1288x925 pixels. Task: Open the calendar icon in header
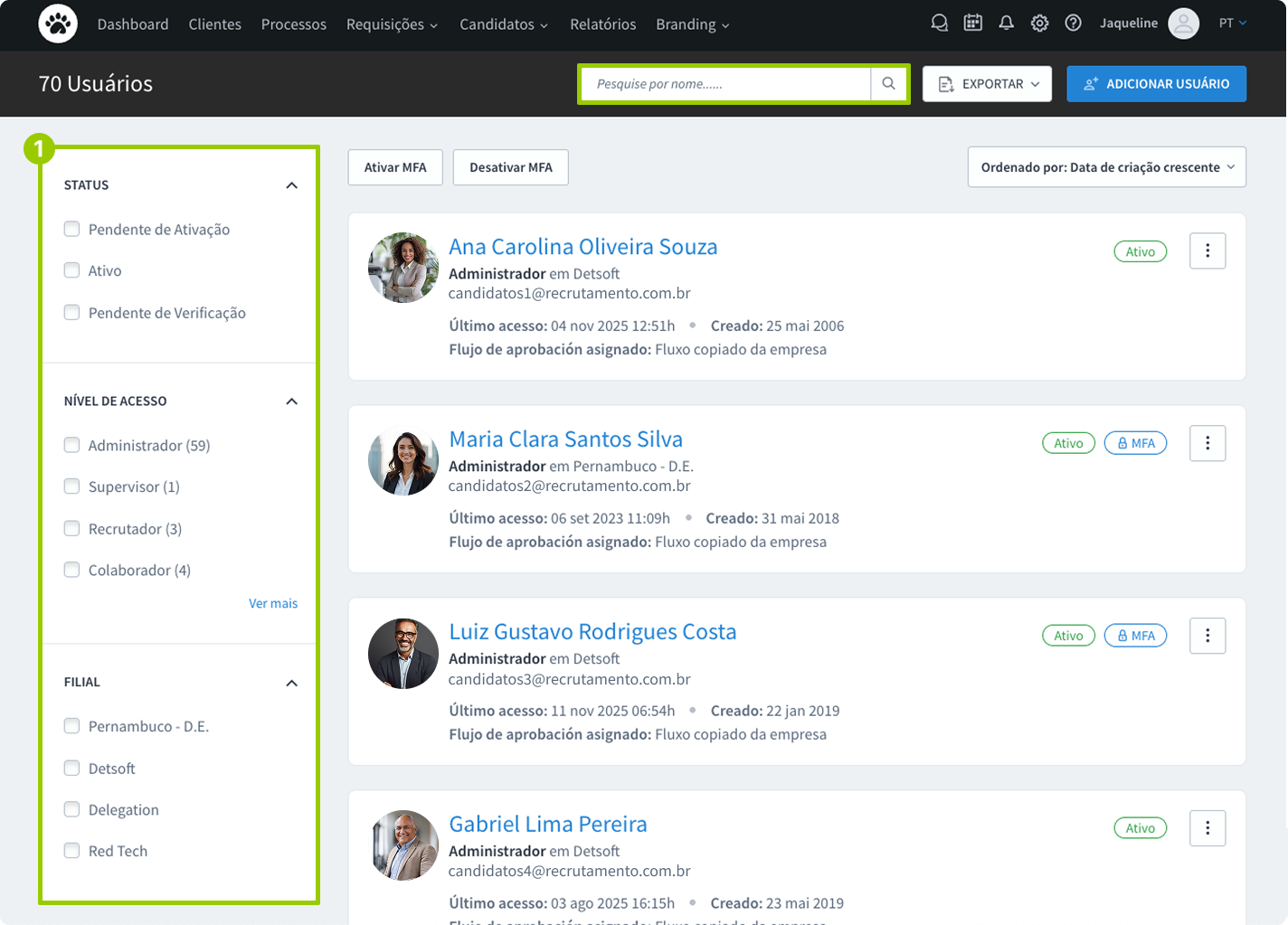[x=972, y=24]
